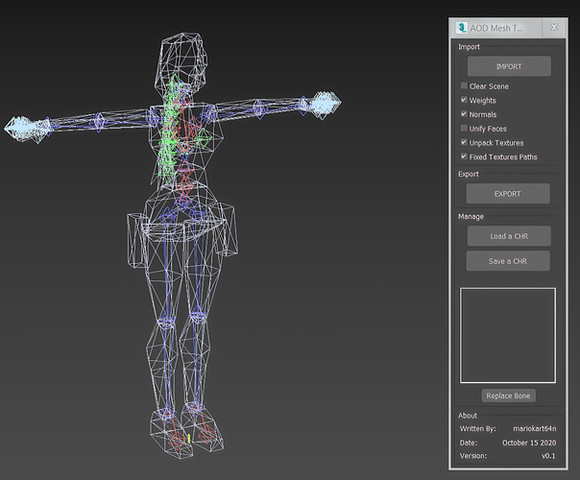Toggle the Normals checkbox
The width and height of the screenshot is (580, 480).
(464, 114)
